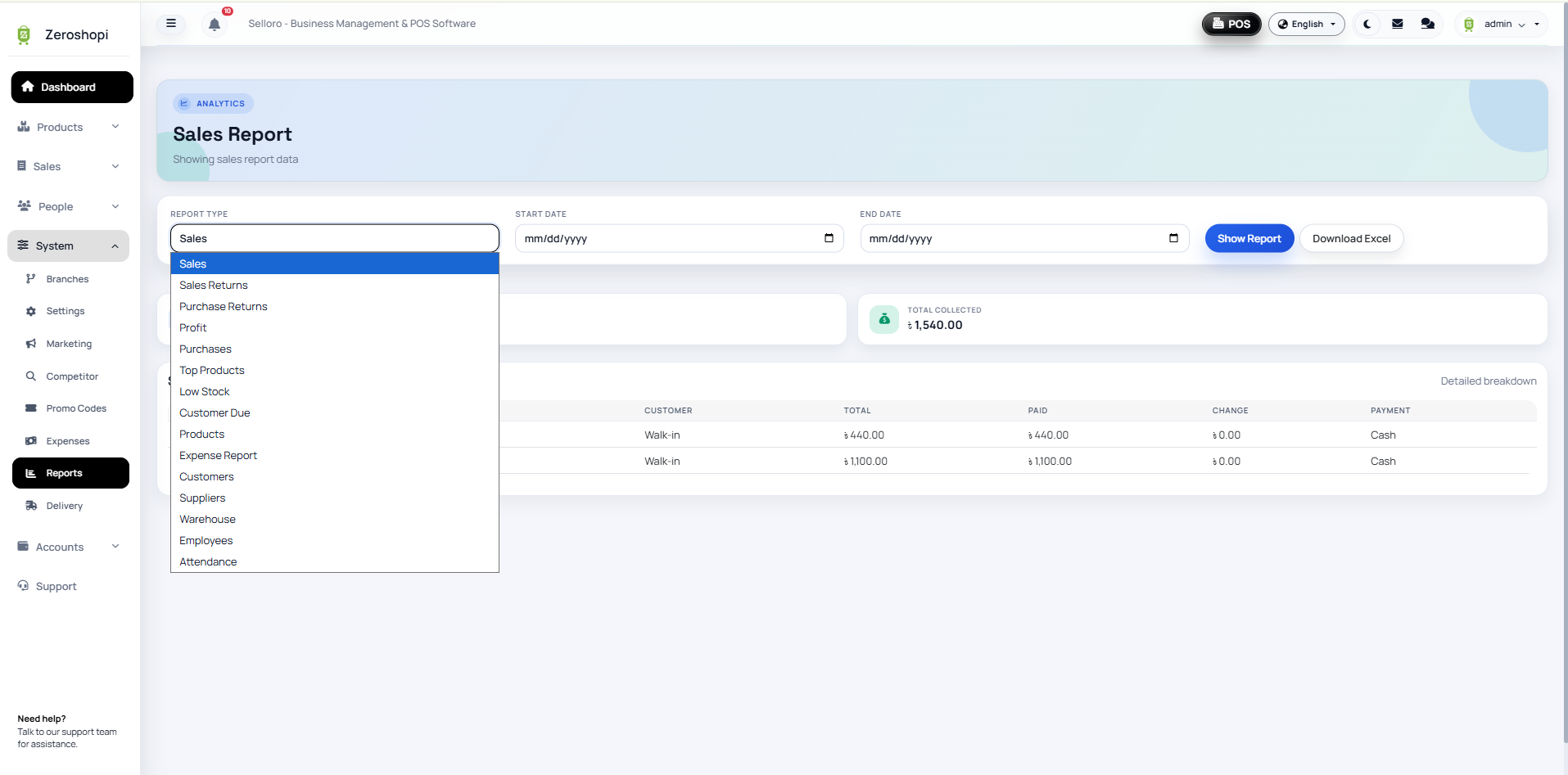Expand the People sidebar menu

click(x=69, y=206)
